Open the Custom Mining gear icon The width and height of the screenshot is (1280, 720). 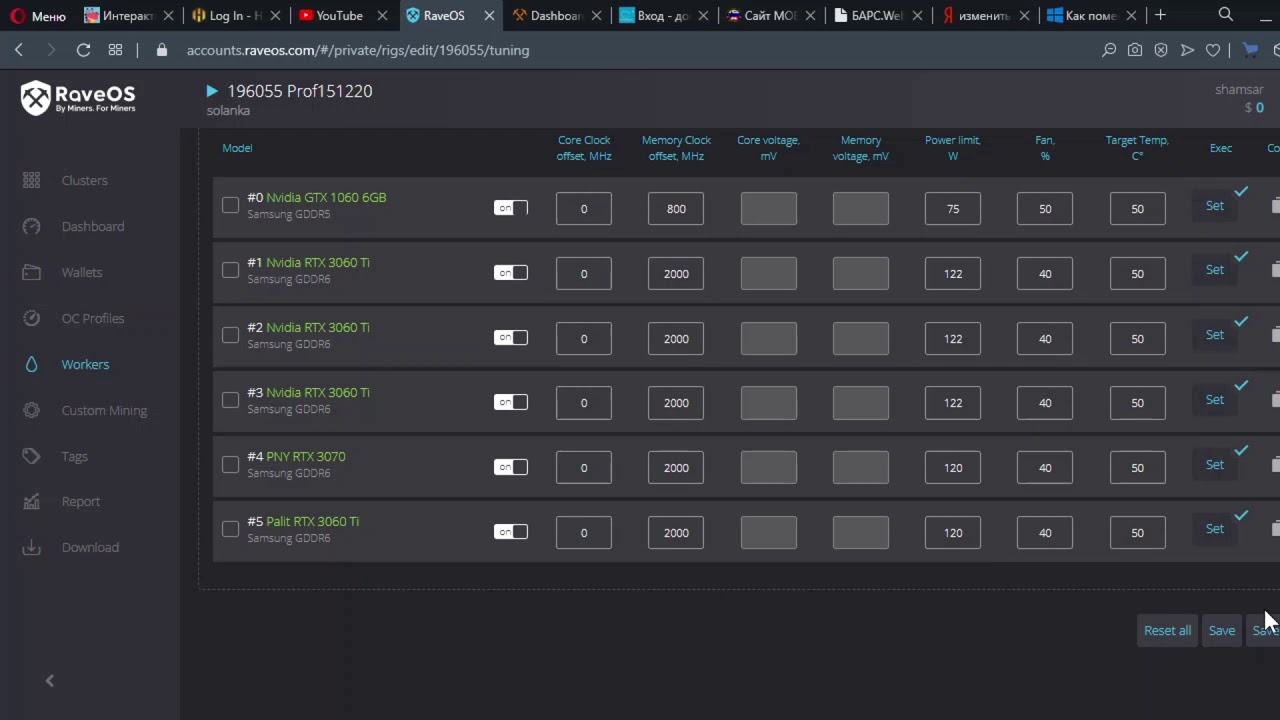[x=31, y=410]
